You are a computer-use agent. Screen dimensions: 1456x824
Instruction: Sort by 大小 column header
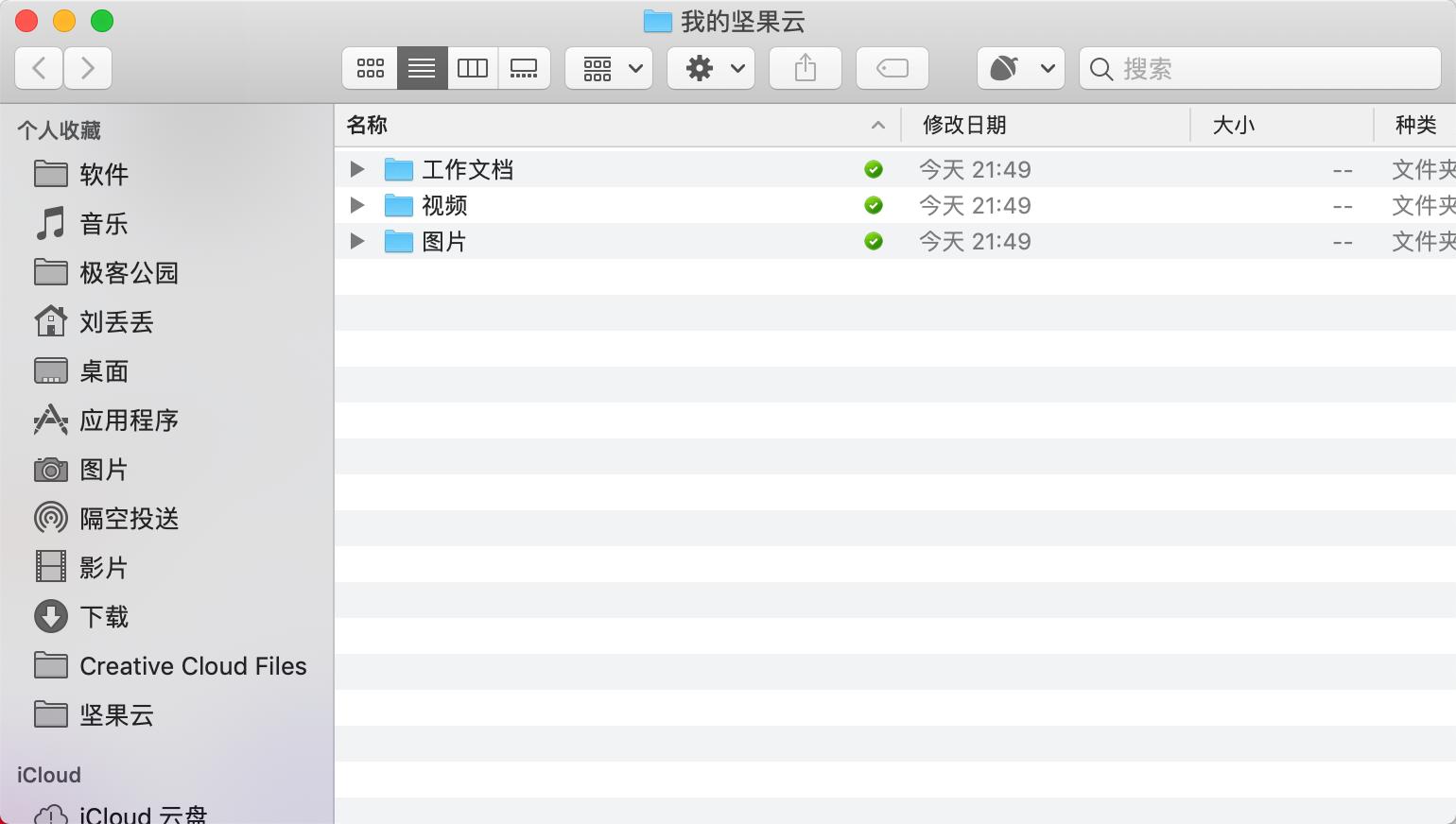coord(1234,125)
